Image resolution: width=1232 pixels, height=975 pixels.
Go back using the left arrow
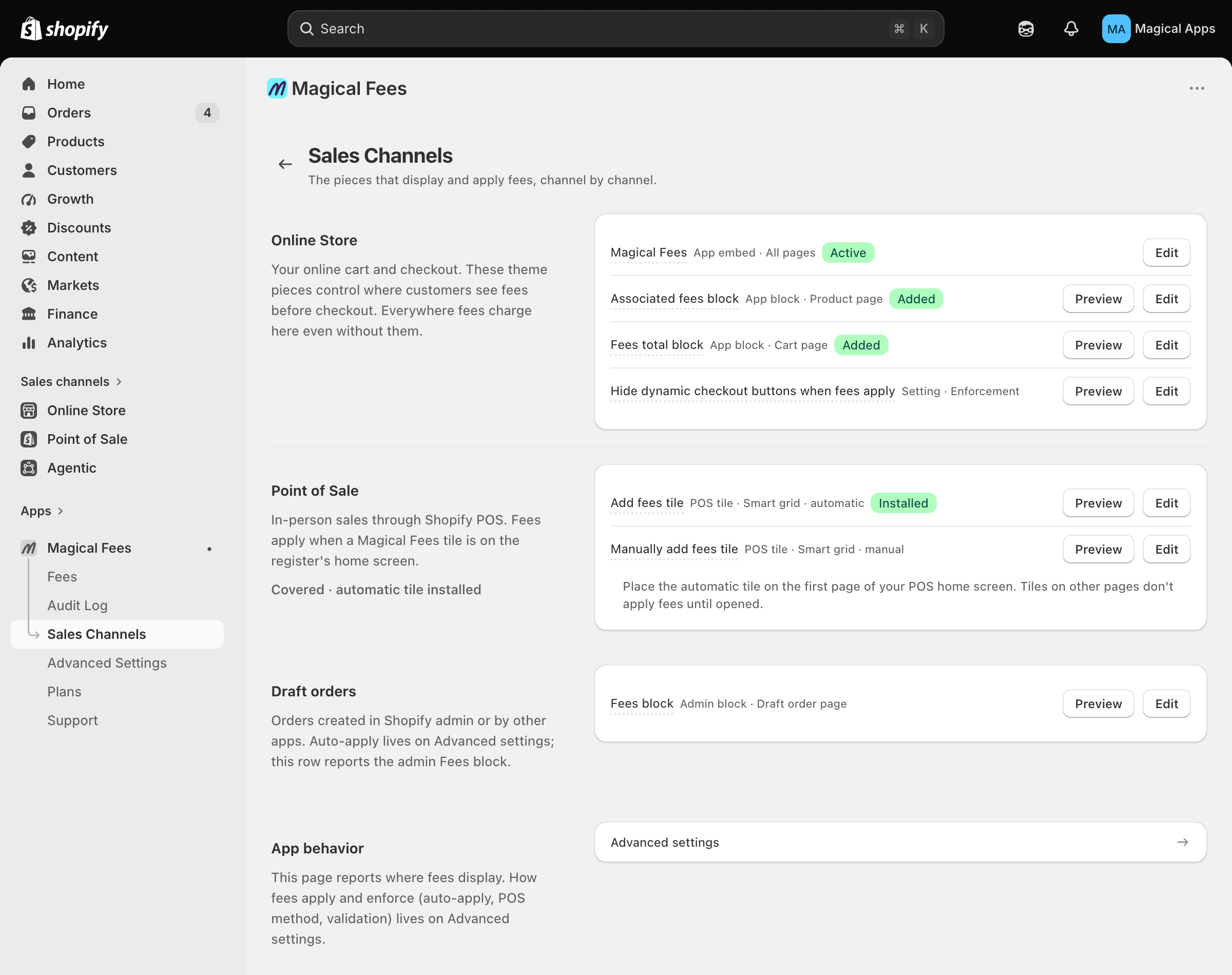tap(285, 164)
